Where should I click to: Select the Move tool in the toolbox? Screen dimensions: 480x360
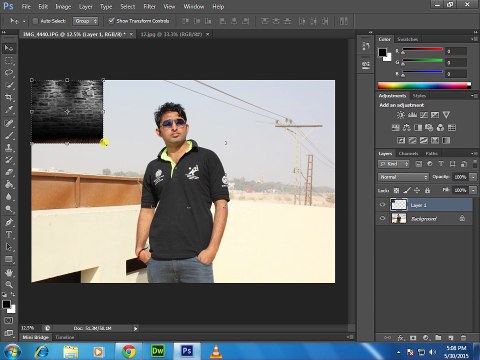pos(9,48)
